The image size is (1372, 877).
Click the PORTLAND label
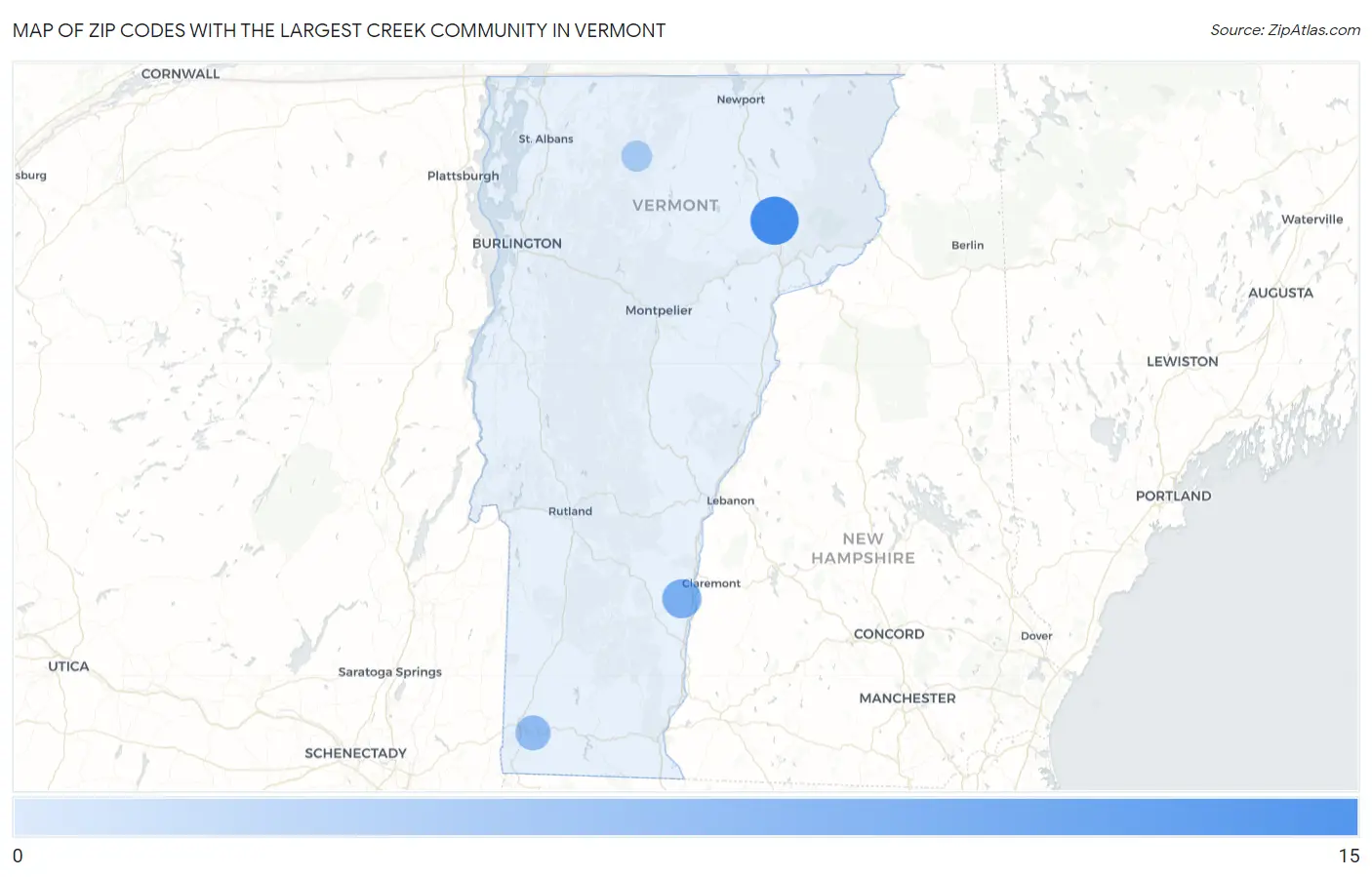pyautogui.click(x=1173, y=497)
